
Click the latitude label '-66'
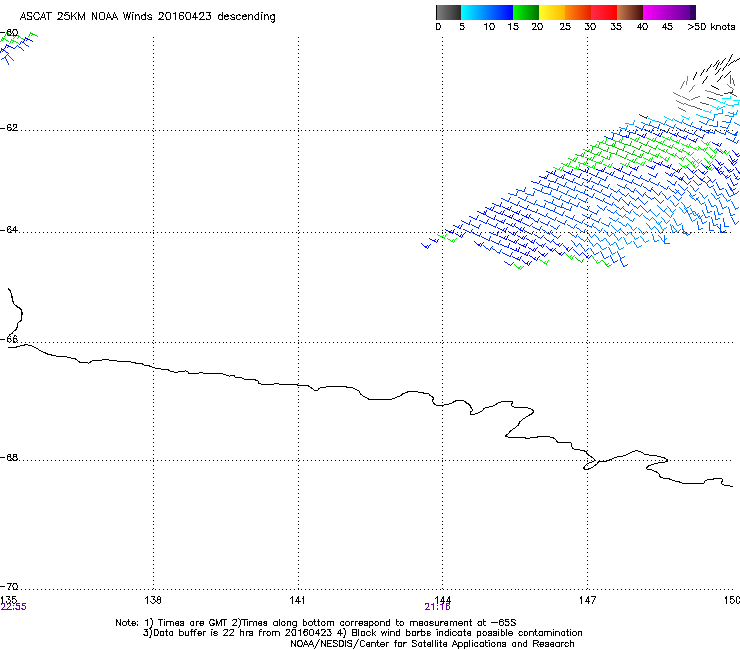(9, 340)
